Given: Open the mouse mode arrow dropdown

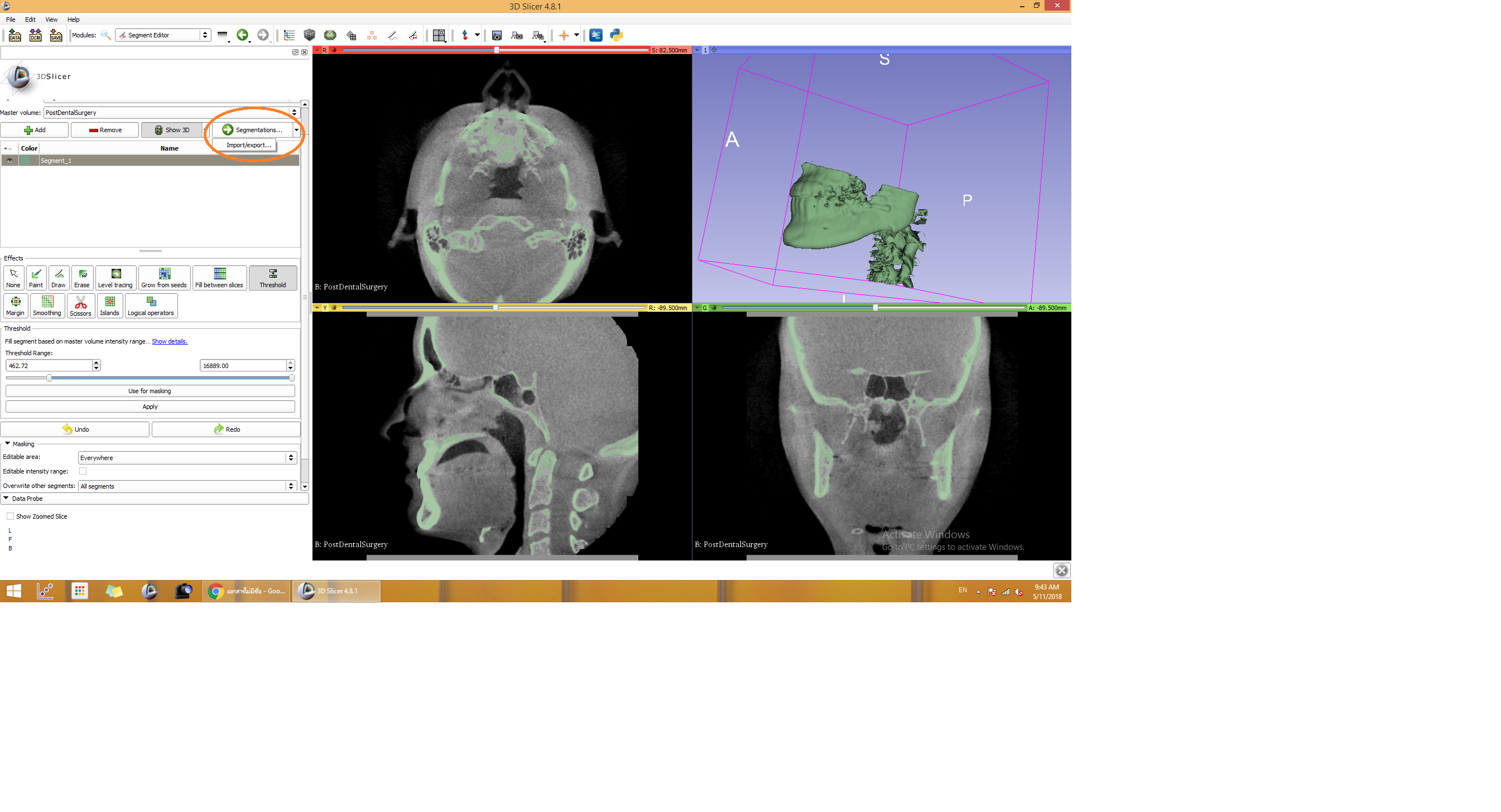Looking at the screenshot, I should pos(477,35).
